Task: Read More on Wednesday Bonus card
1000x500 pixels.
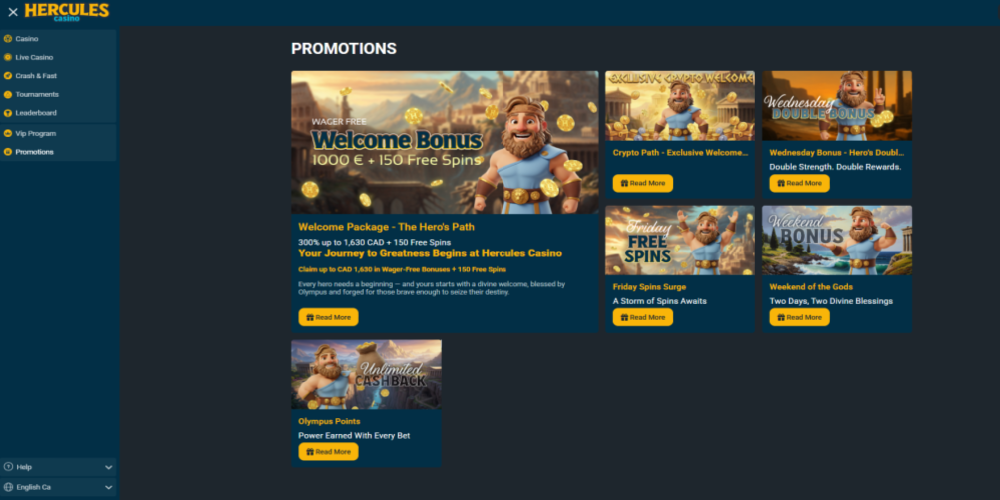Action: (799, 183)
